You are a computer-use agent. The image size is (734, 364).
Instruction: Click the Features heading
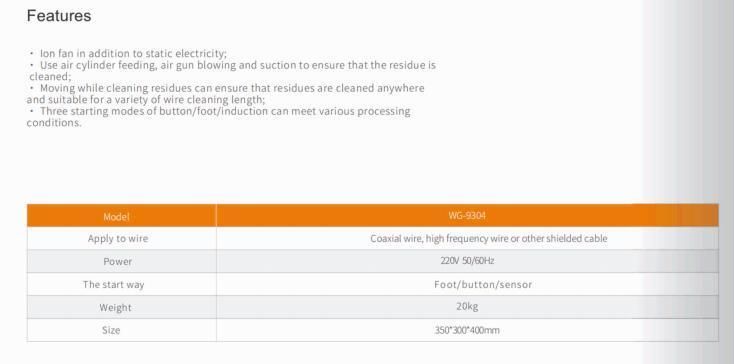[x=59, y=16]
